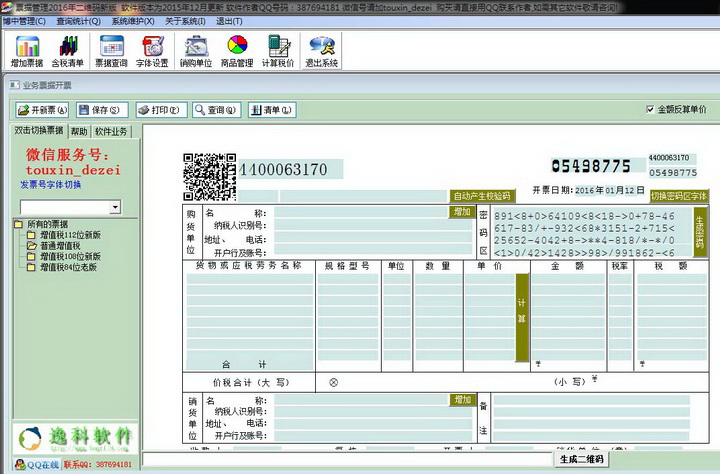Click 购货单位 名称 input field

[361, 212]
